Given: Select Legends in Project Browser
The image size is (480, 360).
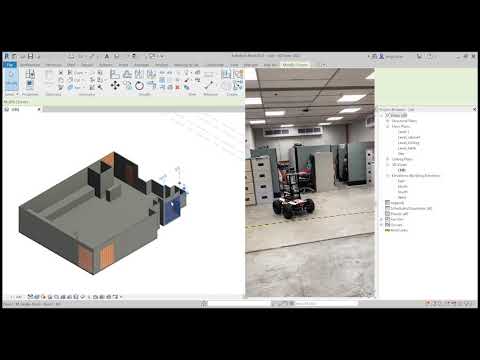Looking at the screenshot, I should click(397, 203).
